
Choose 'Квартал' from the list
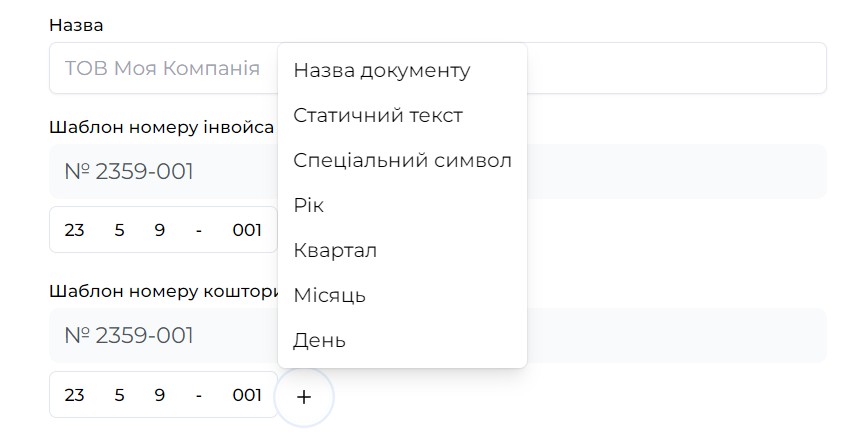point(335,251)
